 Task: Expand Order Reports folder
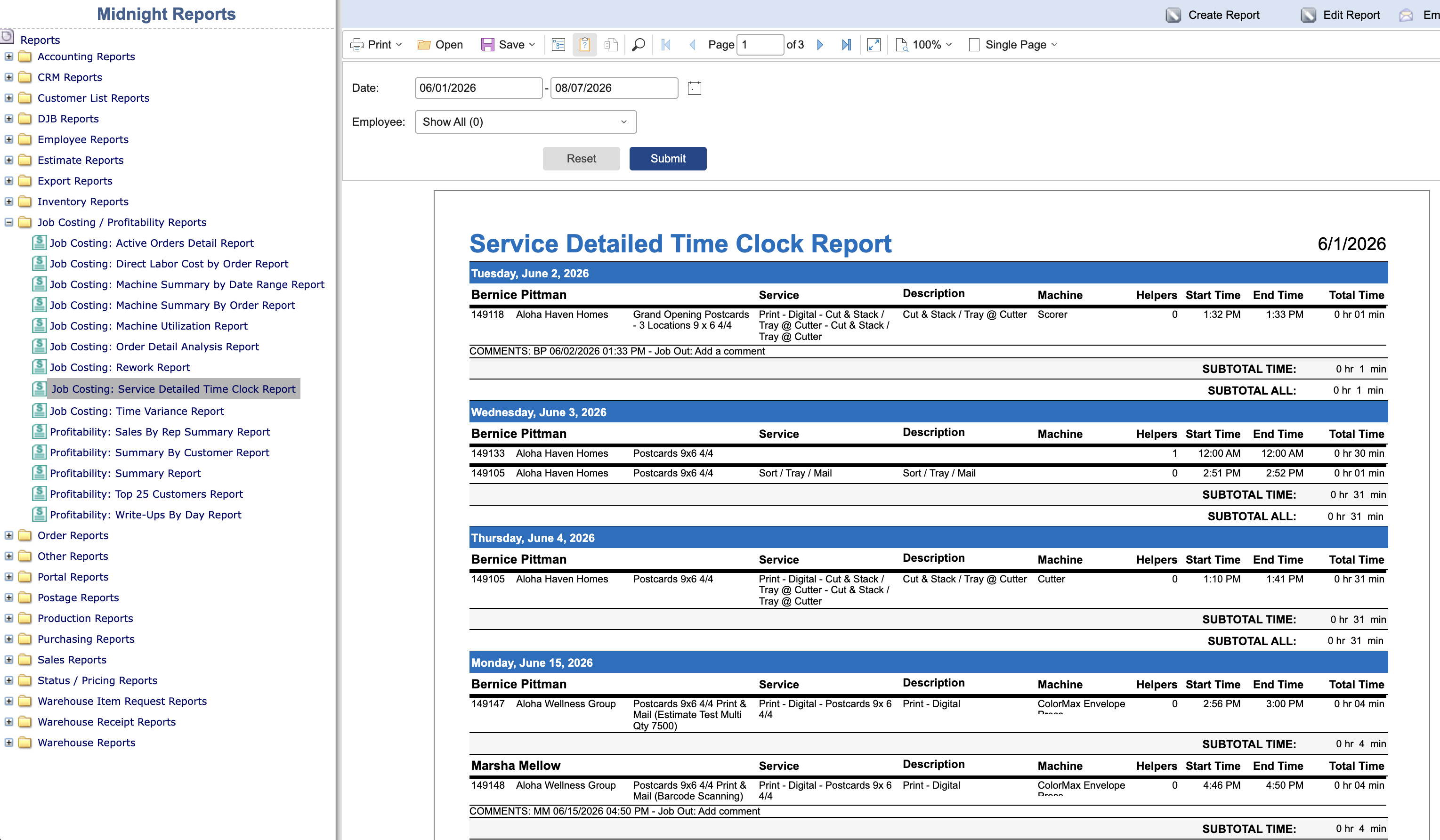point(8,535)
